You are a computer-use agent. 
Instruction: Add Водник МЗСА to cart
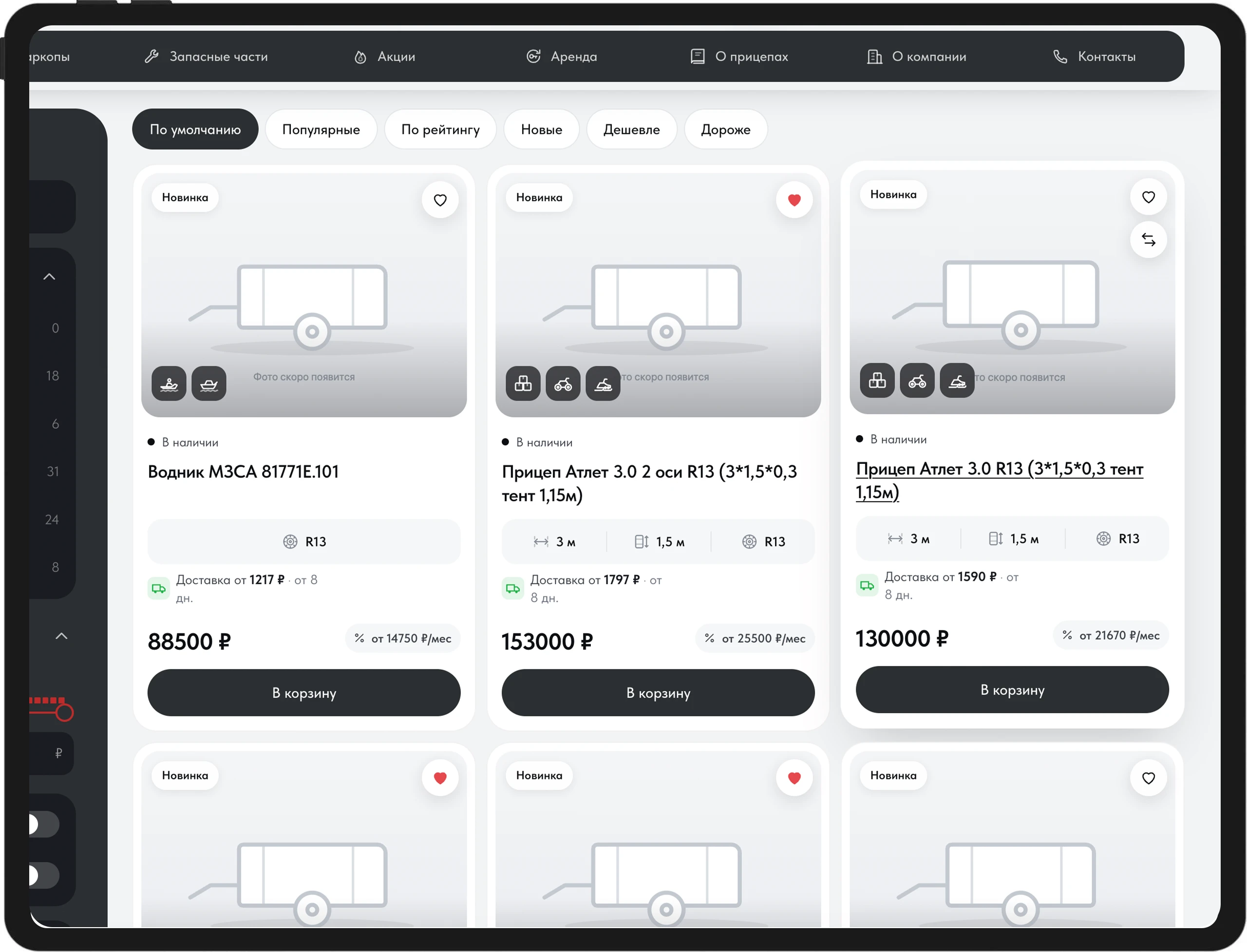point(303,693)
